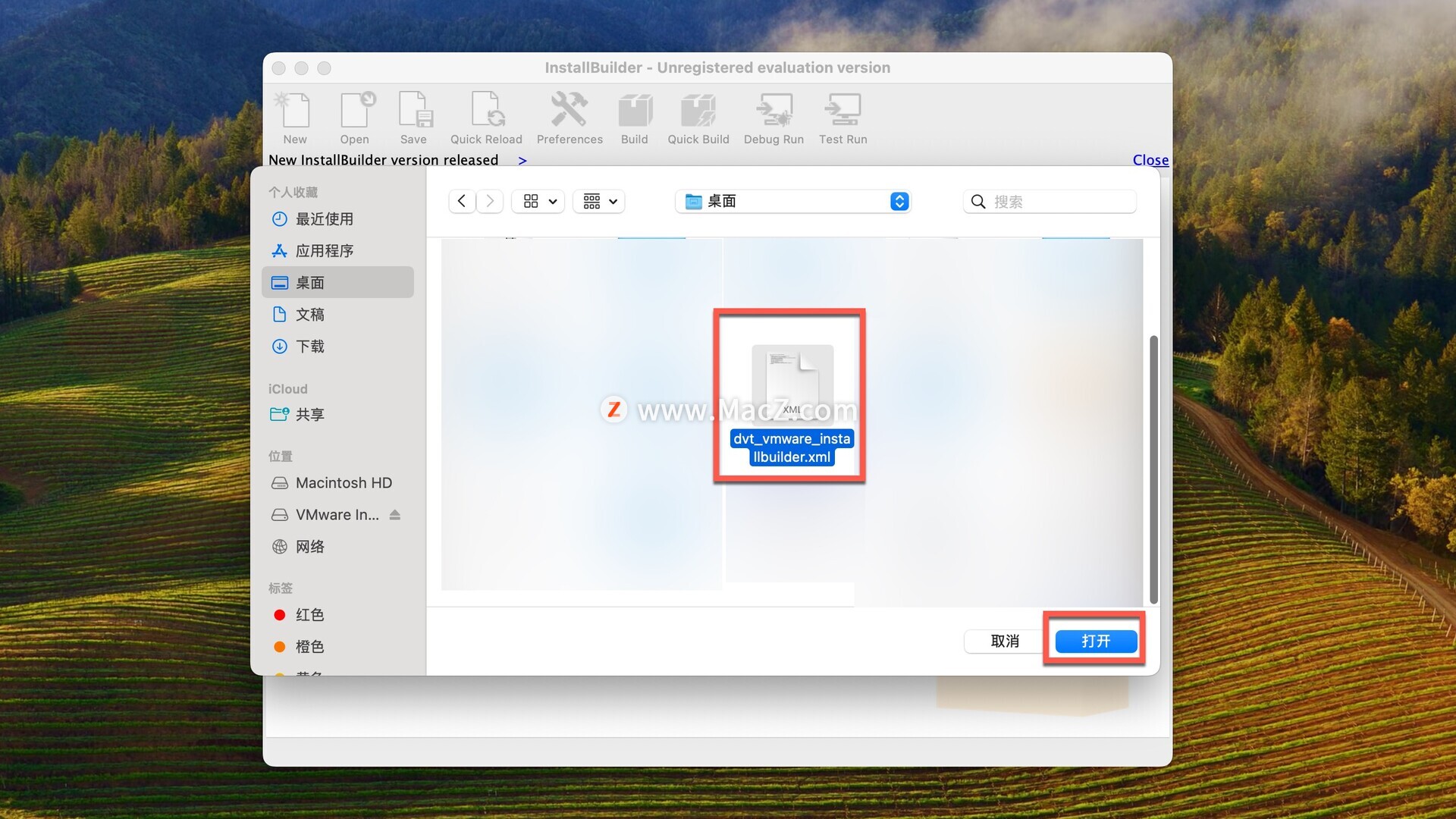Click the > link after version released
The image size is (1456, 819).
(x=522, y=161)
